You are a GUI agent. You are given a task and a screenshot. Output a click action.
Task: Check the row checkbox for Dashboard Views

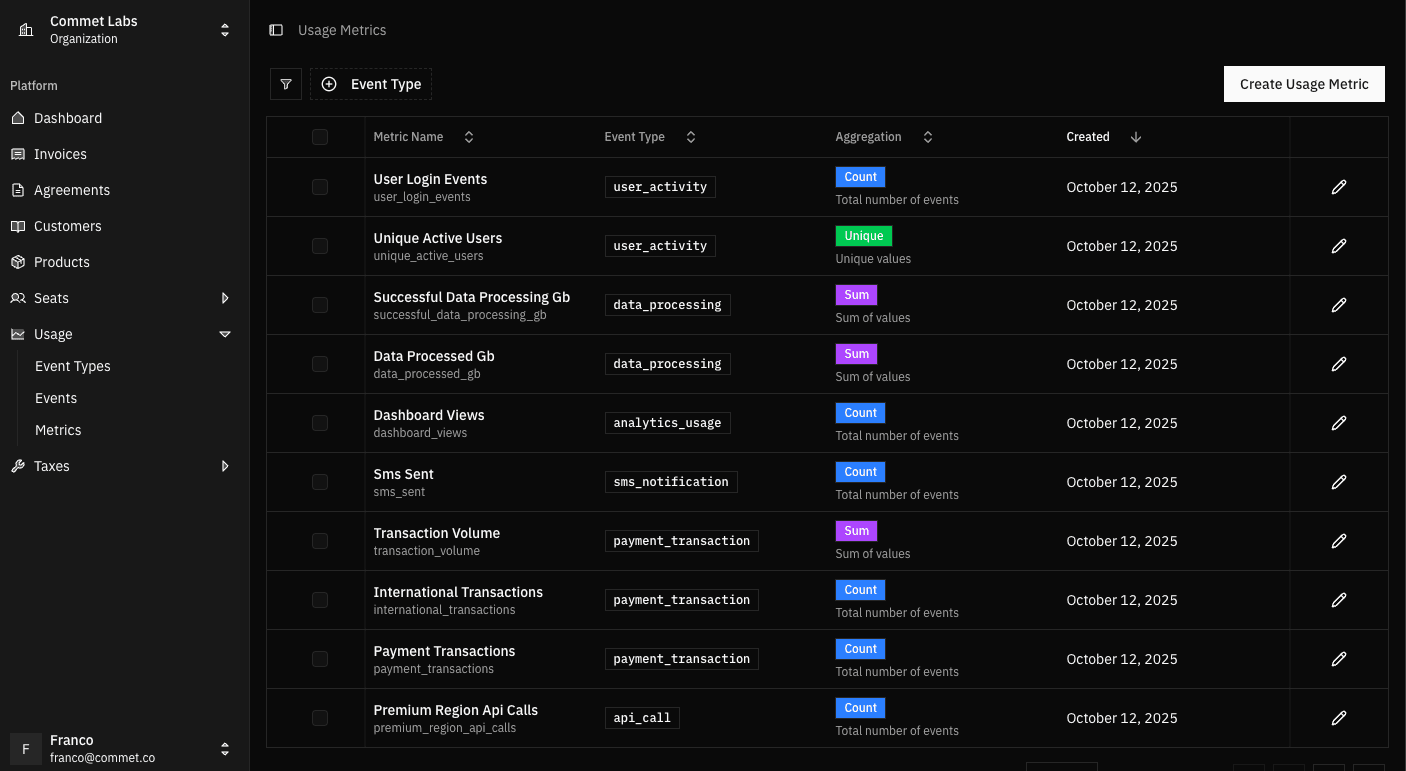319,423
